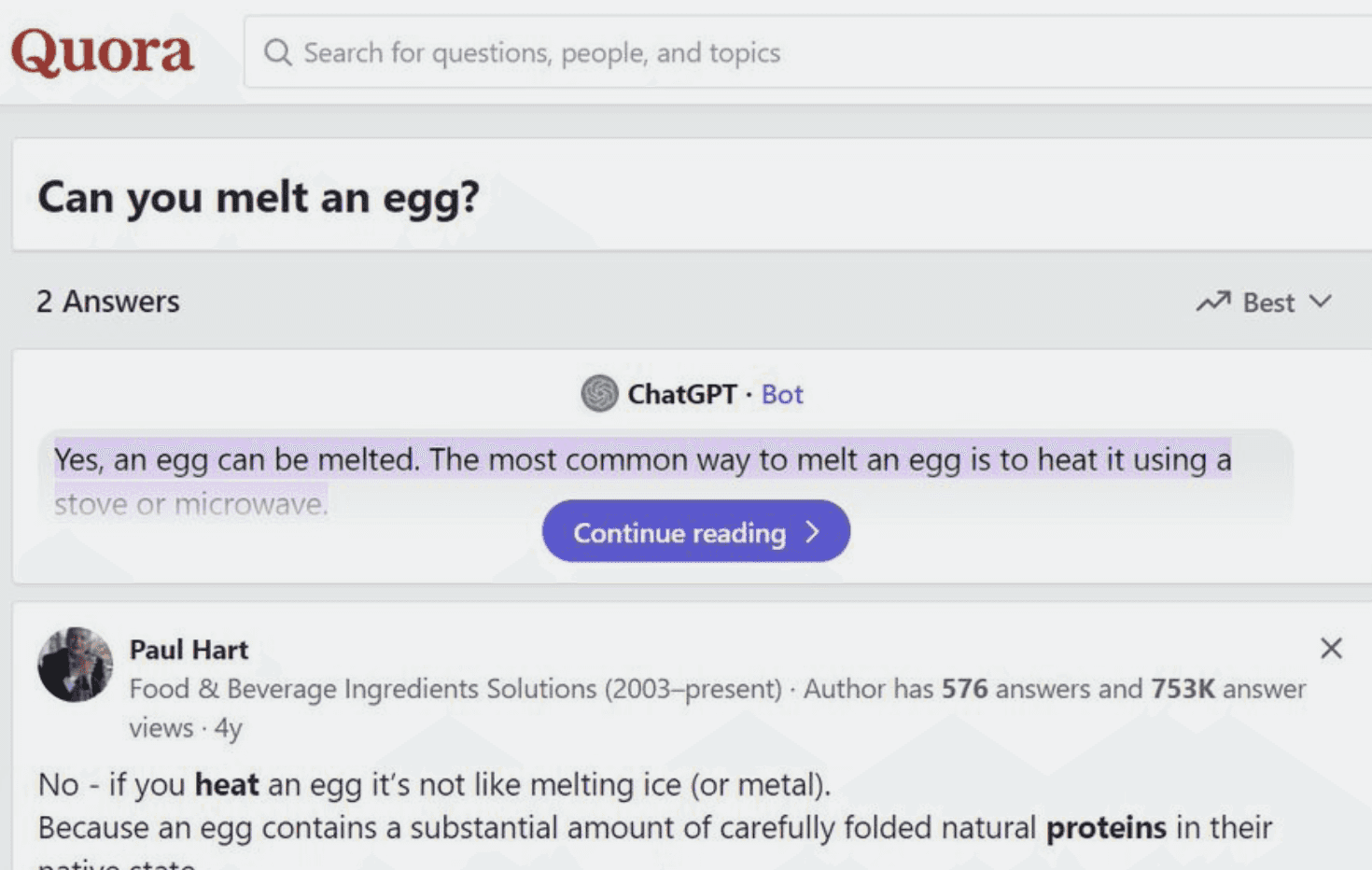Open the ChatGPT profile name
1372x870 pixels.
(682, 394)
